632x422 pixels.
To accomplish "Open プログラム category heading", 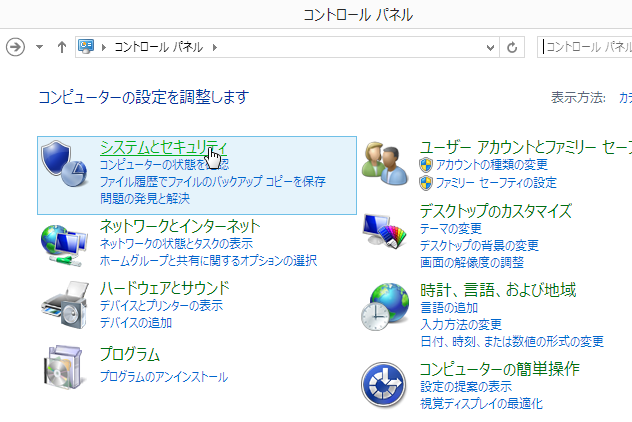I will (130, 354).
